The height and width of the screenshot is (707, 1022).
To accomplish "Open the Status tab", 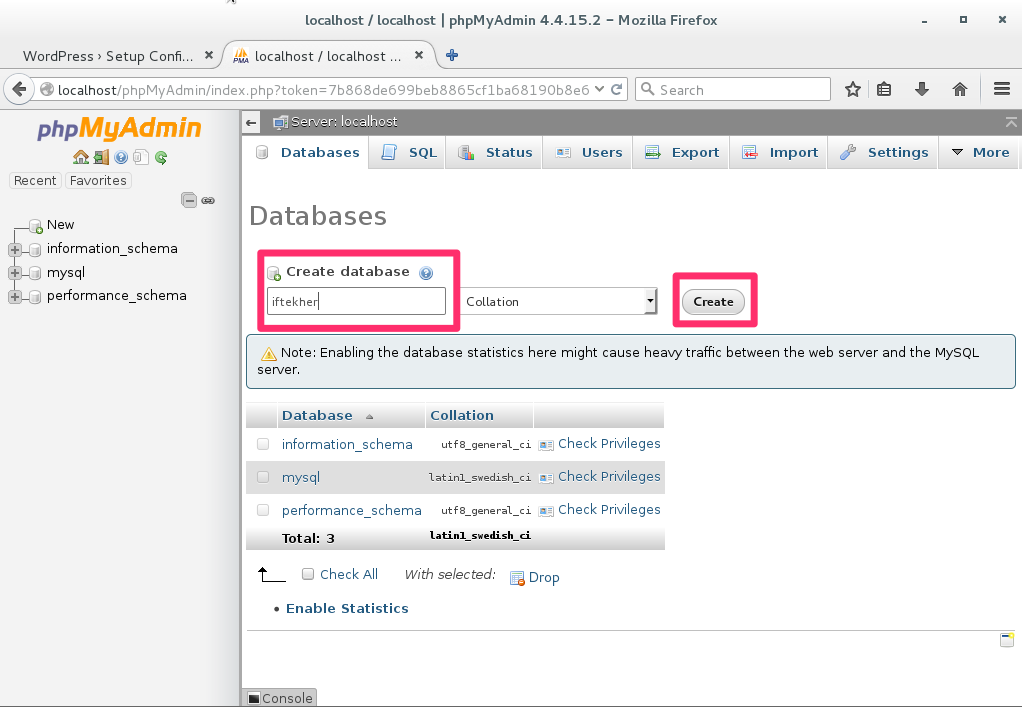I will click(x=495, y=152).
